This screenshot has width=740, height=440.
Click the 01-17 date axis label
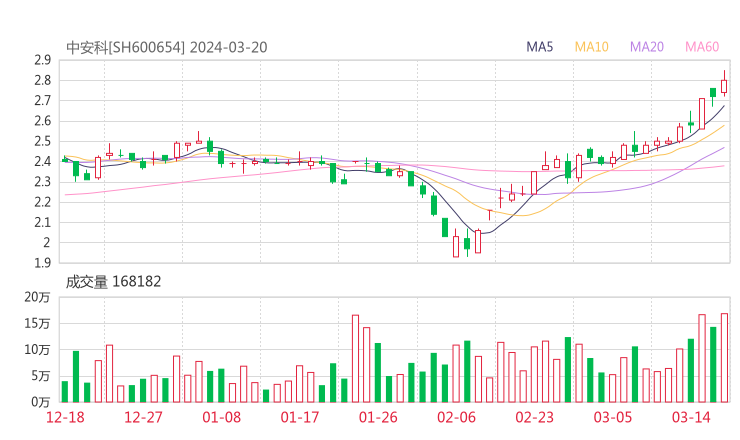[300, 417]
